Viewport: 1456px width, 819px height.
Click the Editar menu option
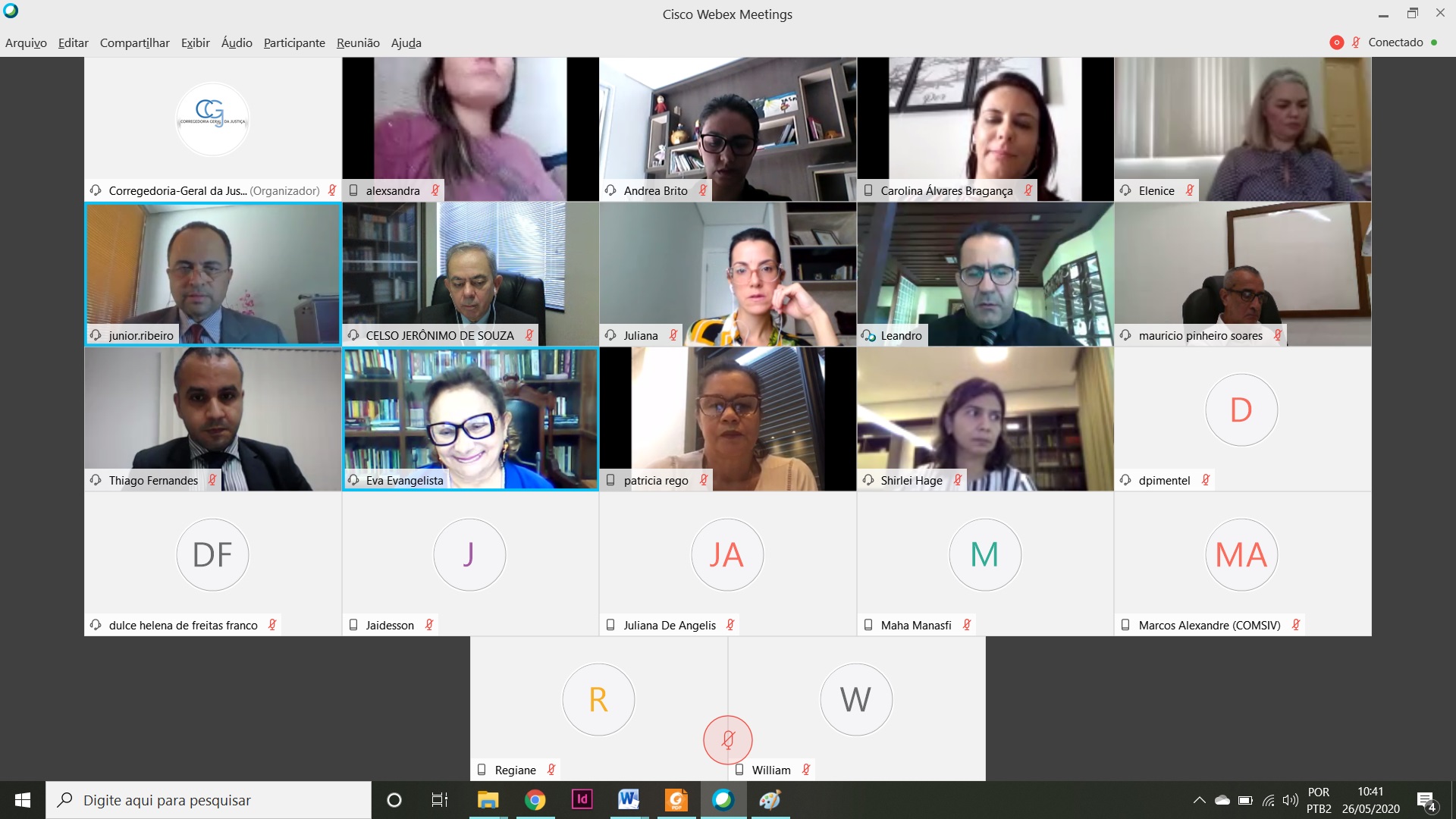click(72, 42)
